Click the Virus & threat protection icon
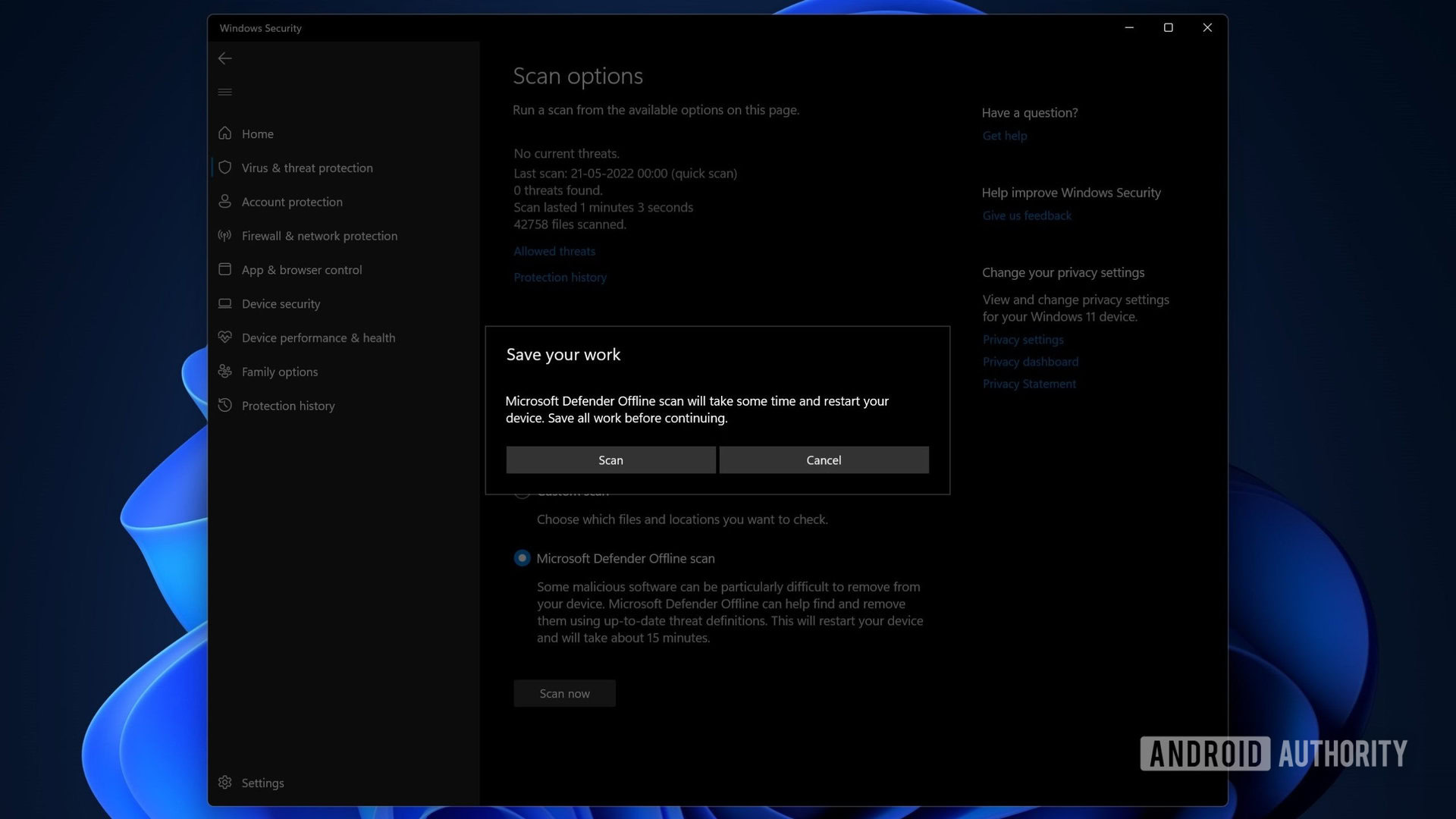The image size is (1456, 819). pyautogui.click(x=225, y=167)
